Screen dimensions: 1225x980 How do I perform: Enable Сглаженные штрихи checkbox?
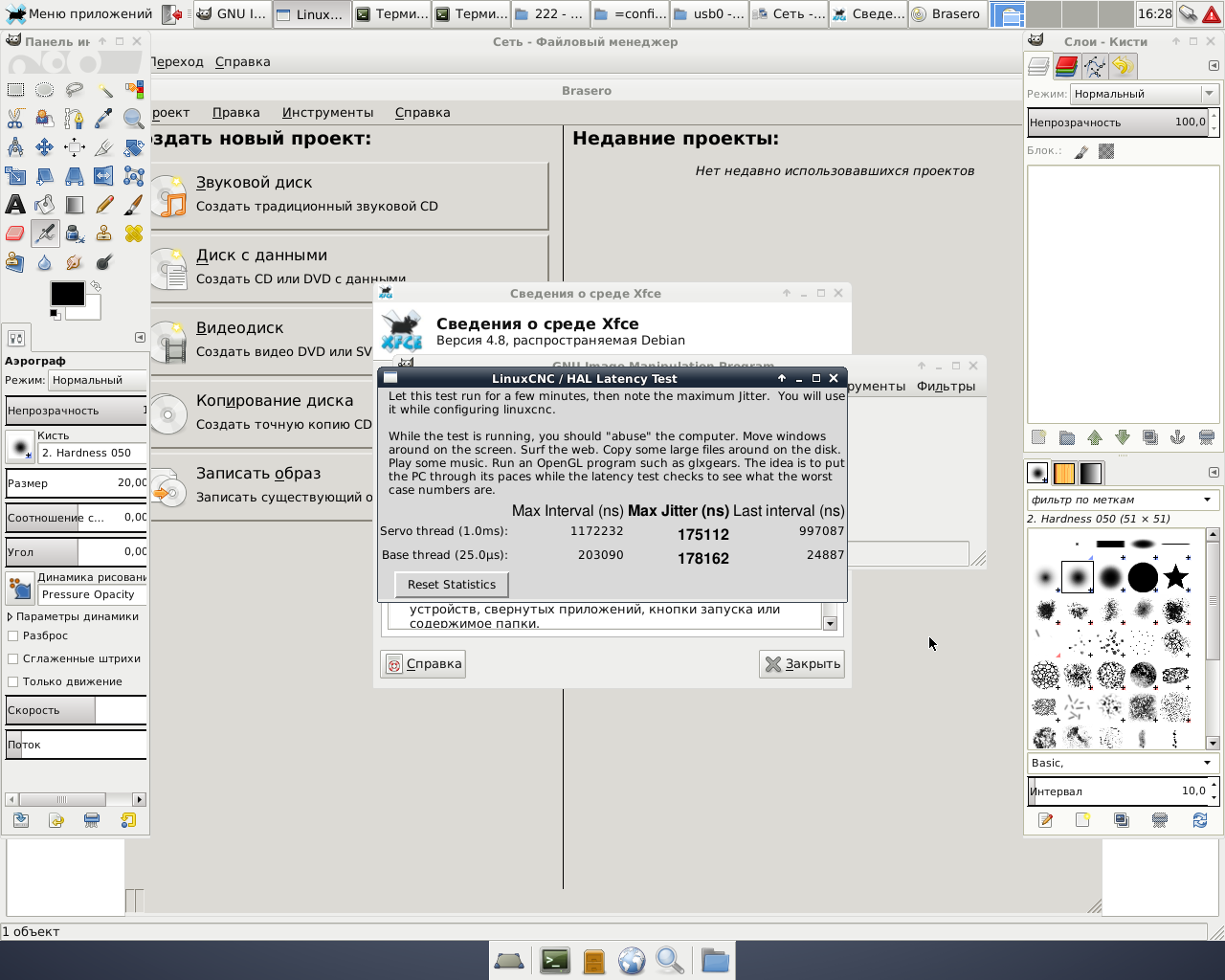(13, 658)
